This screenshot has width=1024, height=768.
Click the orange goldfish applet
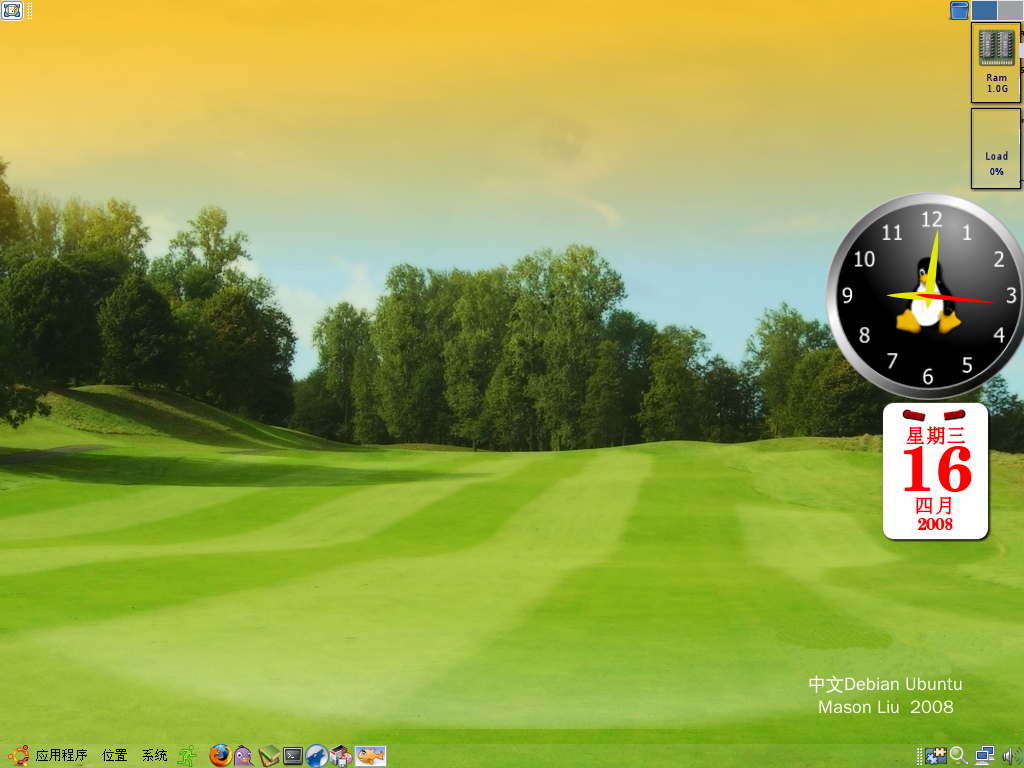370,756
